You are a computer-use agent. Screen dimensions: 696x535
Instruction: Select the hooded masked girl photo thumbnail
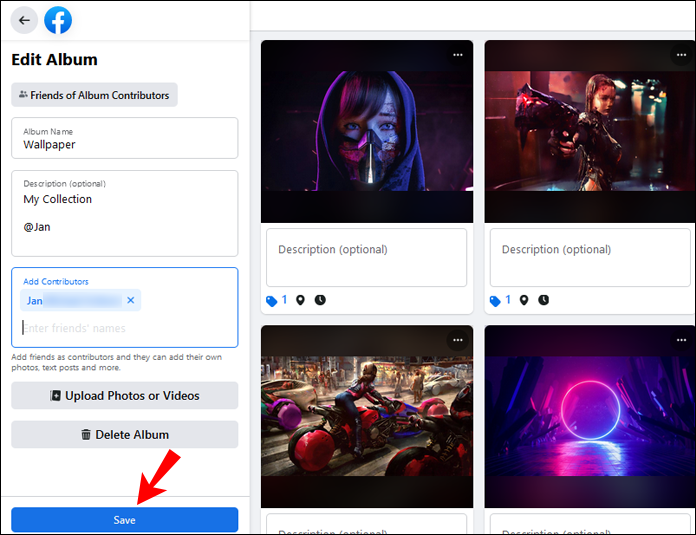coord(367,131)
